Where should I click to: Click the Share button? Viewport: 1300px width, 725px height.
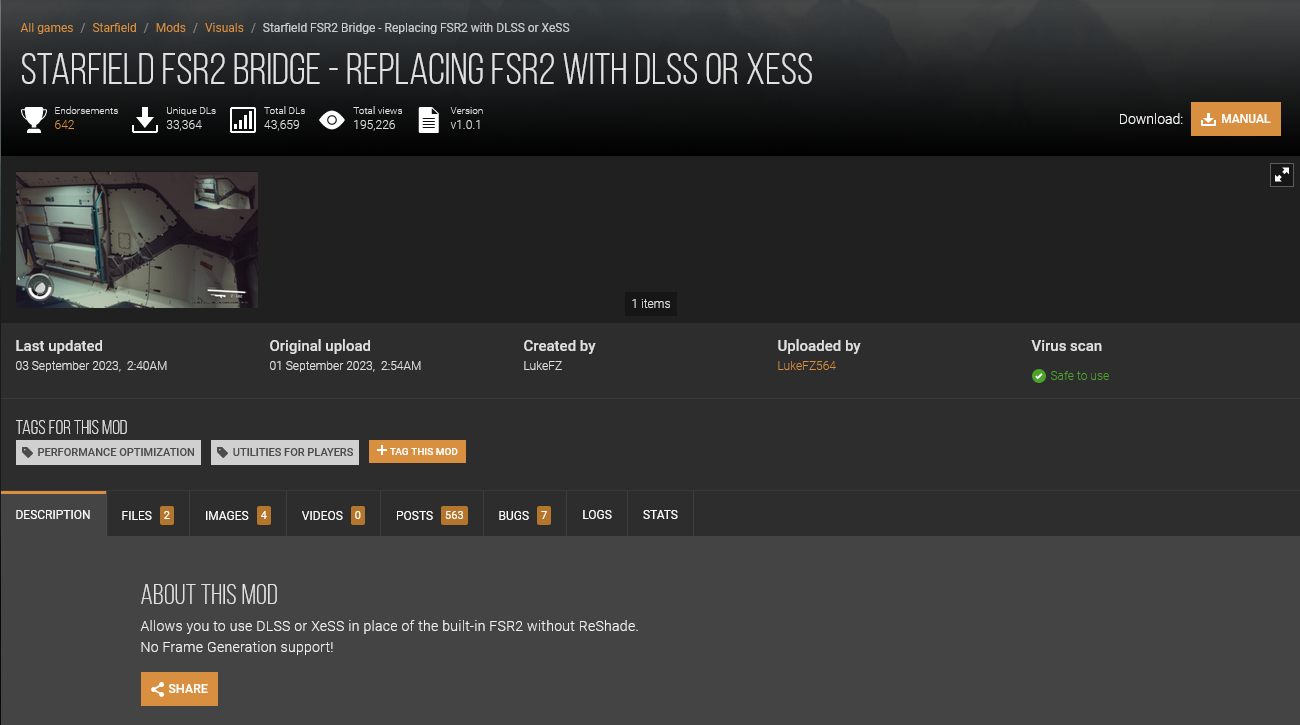(179, 689)
